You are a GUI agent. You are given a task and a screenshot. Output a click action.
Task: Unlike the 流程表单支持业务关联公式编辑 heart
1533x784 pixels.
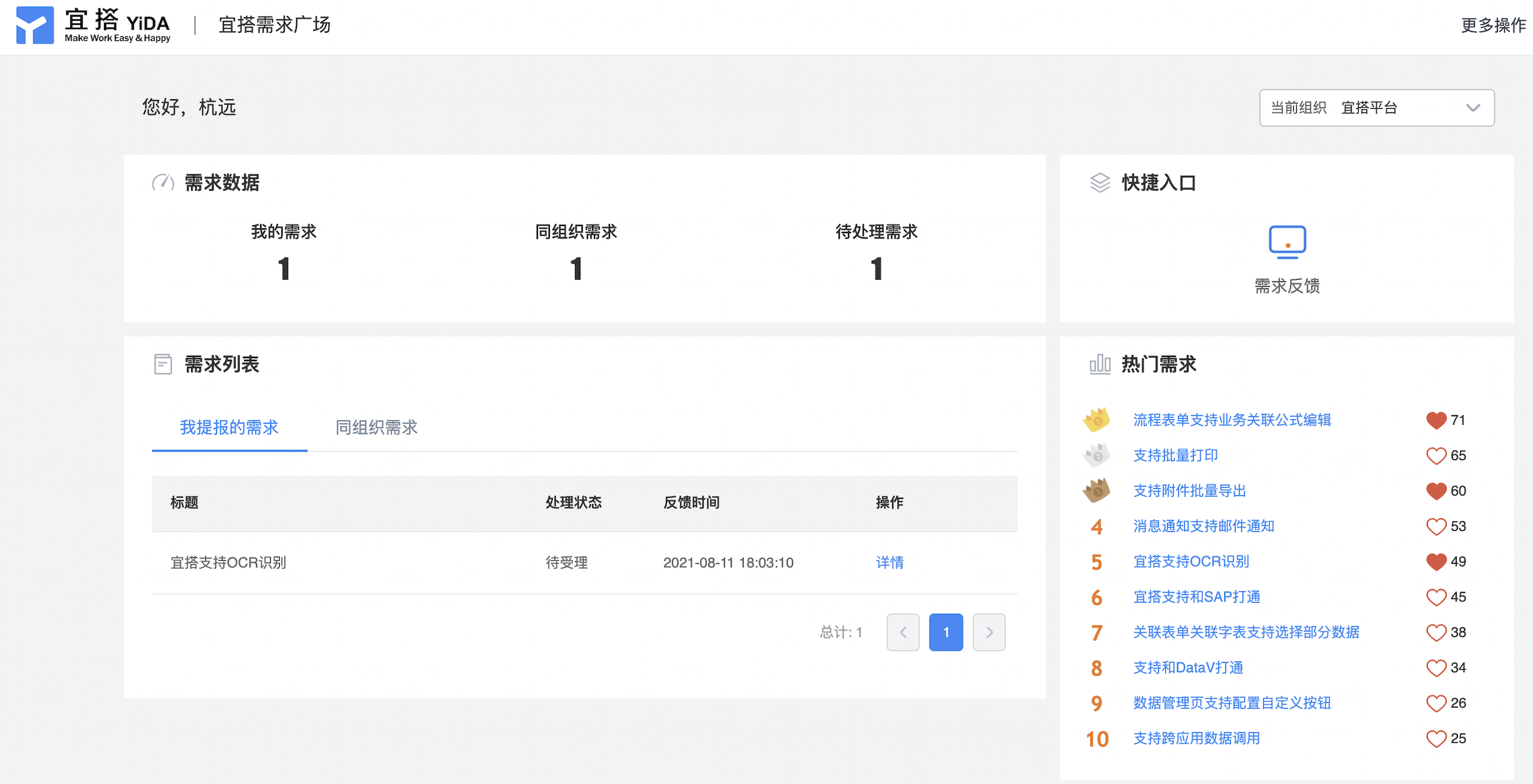click(x=1435, y=421)
